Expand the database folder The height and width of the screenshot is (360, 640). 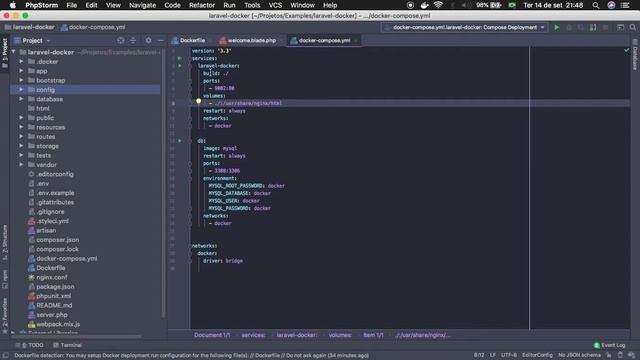pos(21,99)
